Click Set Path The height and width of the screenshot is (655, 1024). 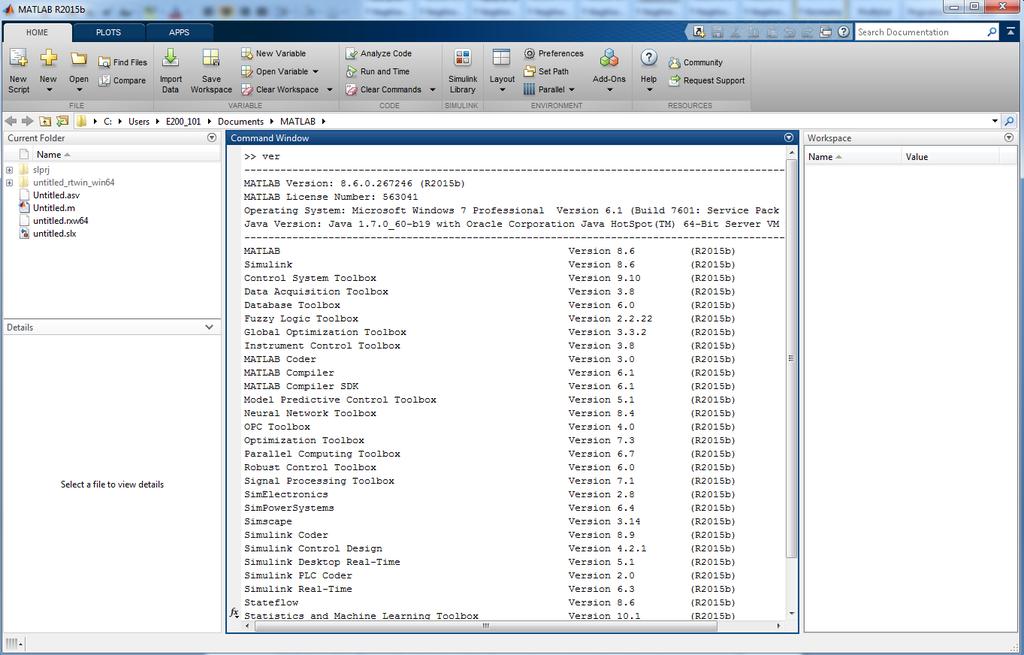(x=547, y=71)
